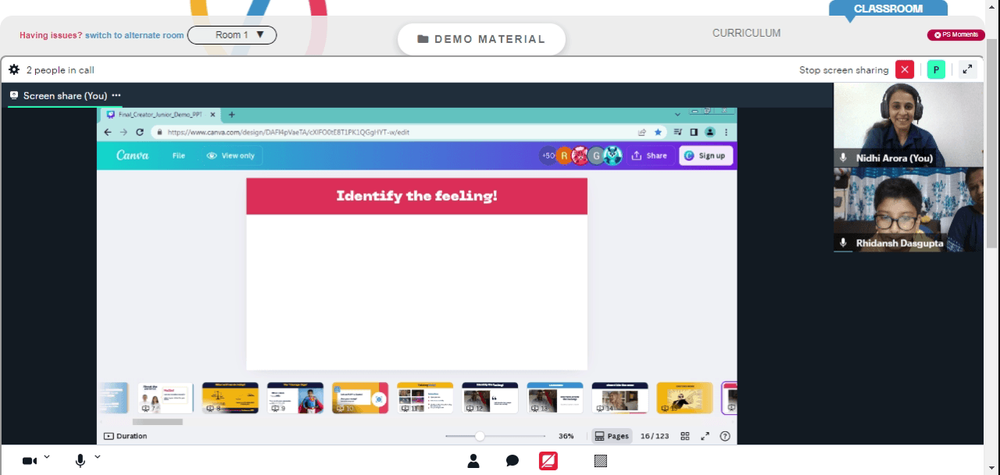1000x475 pixels.
Task: Open browser media control icon
Action: (x=678, y=132)
